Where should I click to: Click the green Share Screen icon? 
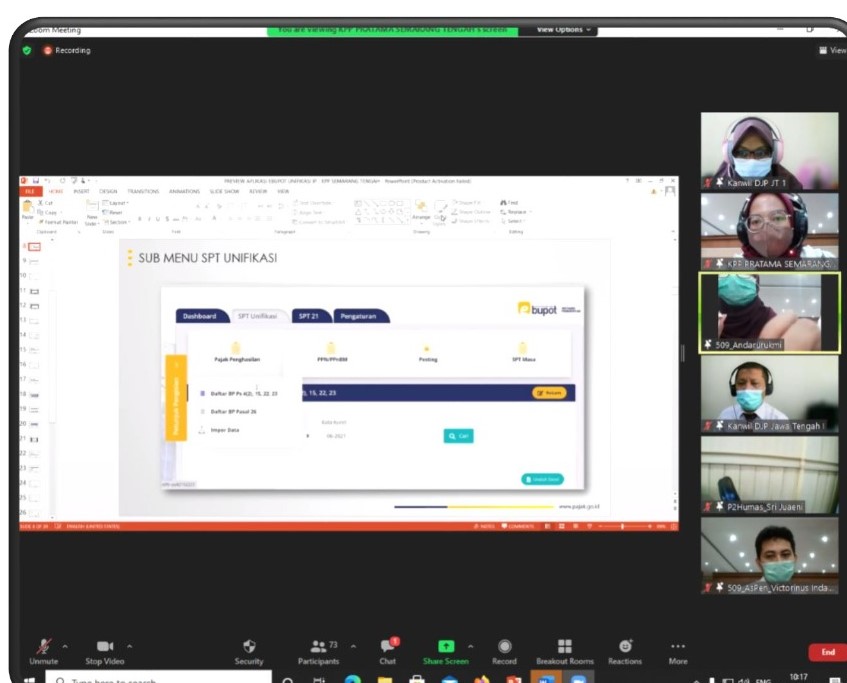[446, 647]
